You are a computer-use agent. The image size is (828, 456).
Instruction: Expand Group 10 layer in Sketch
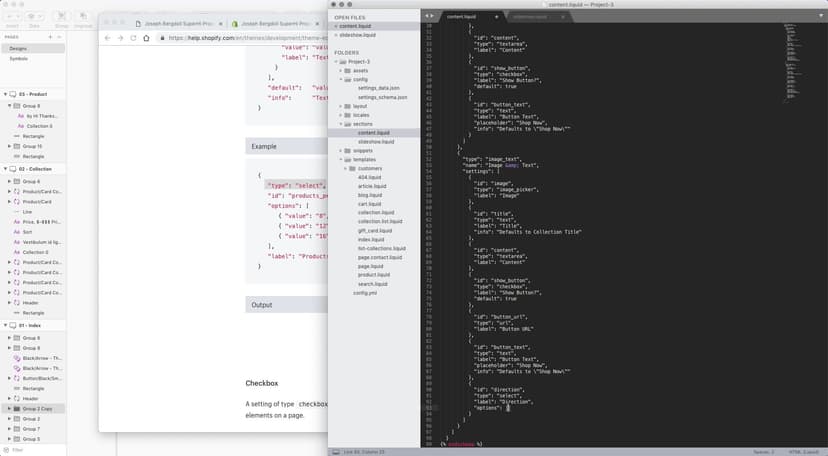9,146
